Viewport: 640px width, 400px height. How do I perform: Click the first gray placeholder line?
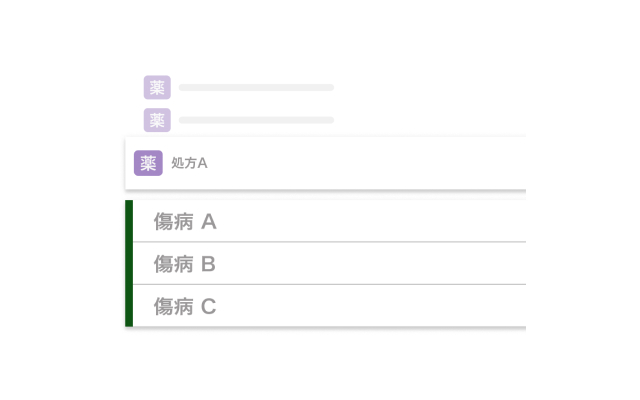pos(256,88)
